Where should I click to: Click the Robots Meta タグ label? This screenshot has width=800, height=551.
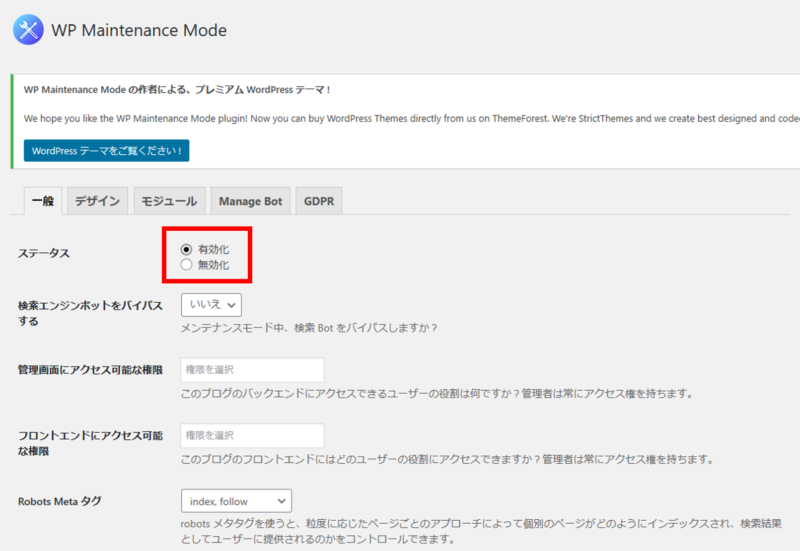click(x=60, y=502)
